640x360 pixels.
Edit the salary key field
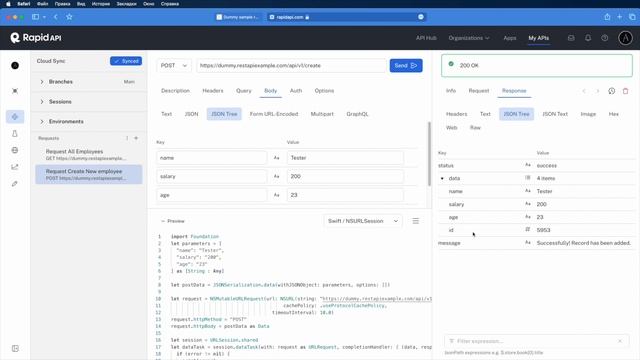(211, 176)
